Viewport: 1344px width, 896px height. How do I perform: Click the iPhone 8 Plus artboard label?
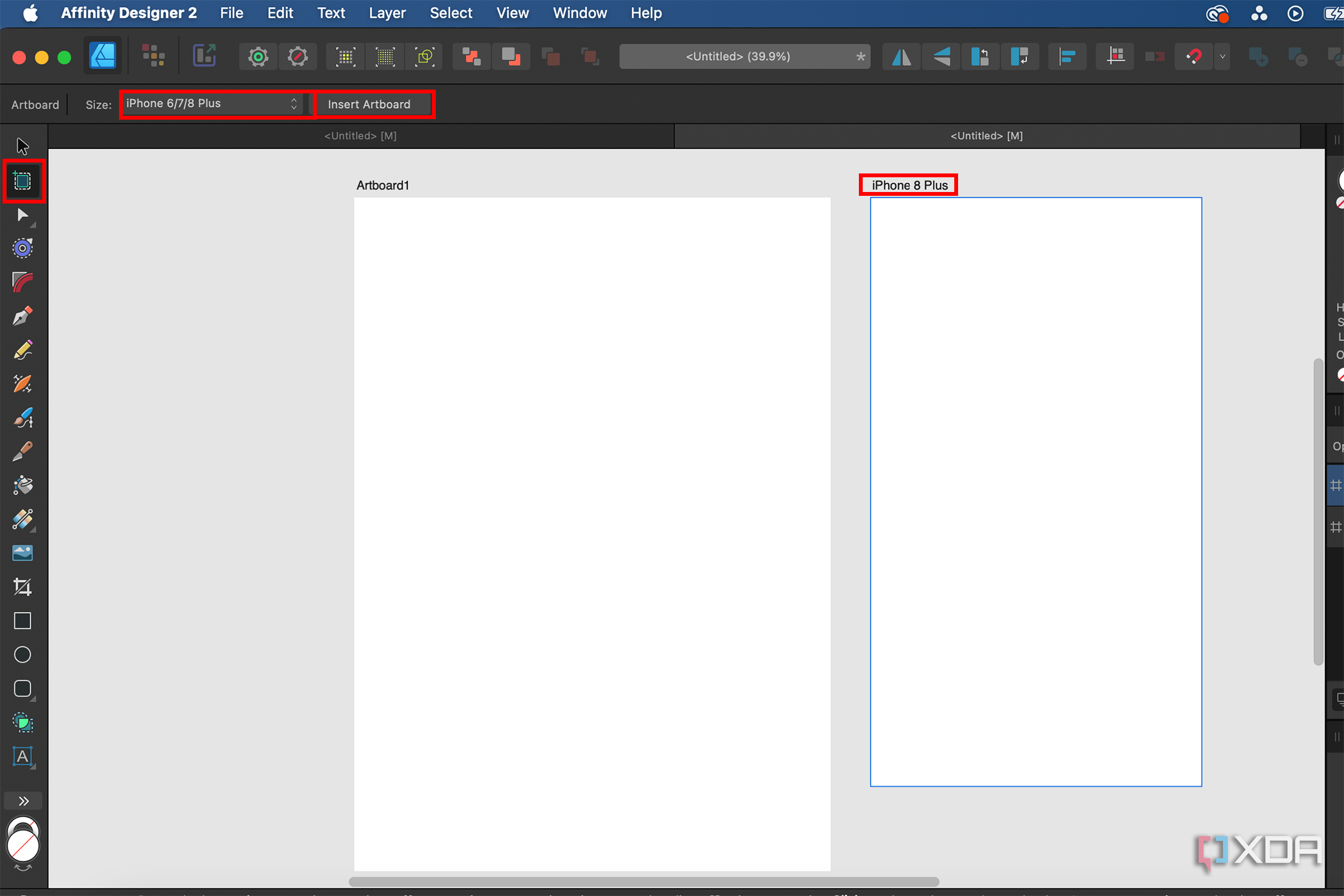coord(909,185)
